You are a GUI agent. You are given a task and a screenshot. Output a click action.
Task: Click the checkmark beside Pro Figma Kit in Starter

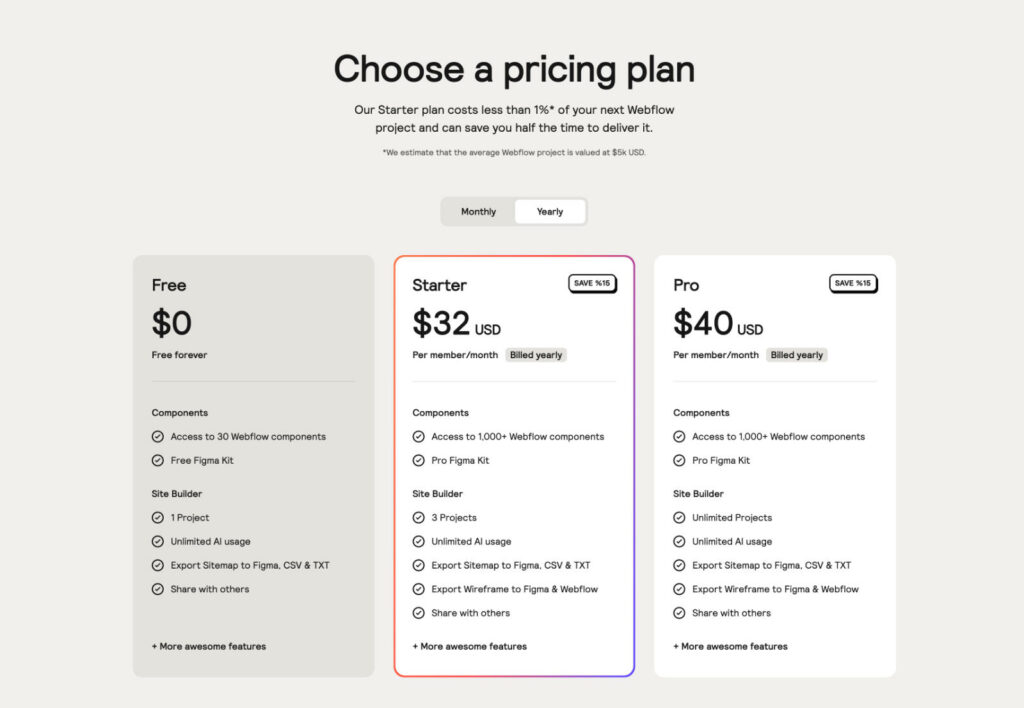click(418, 460)
